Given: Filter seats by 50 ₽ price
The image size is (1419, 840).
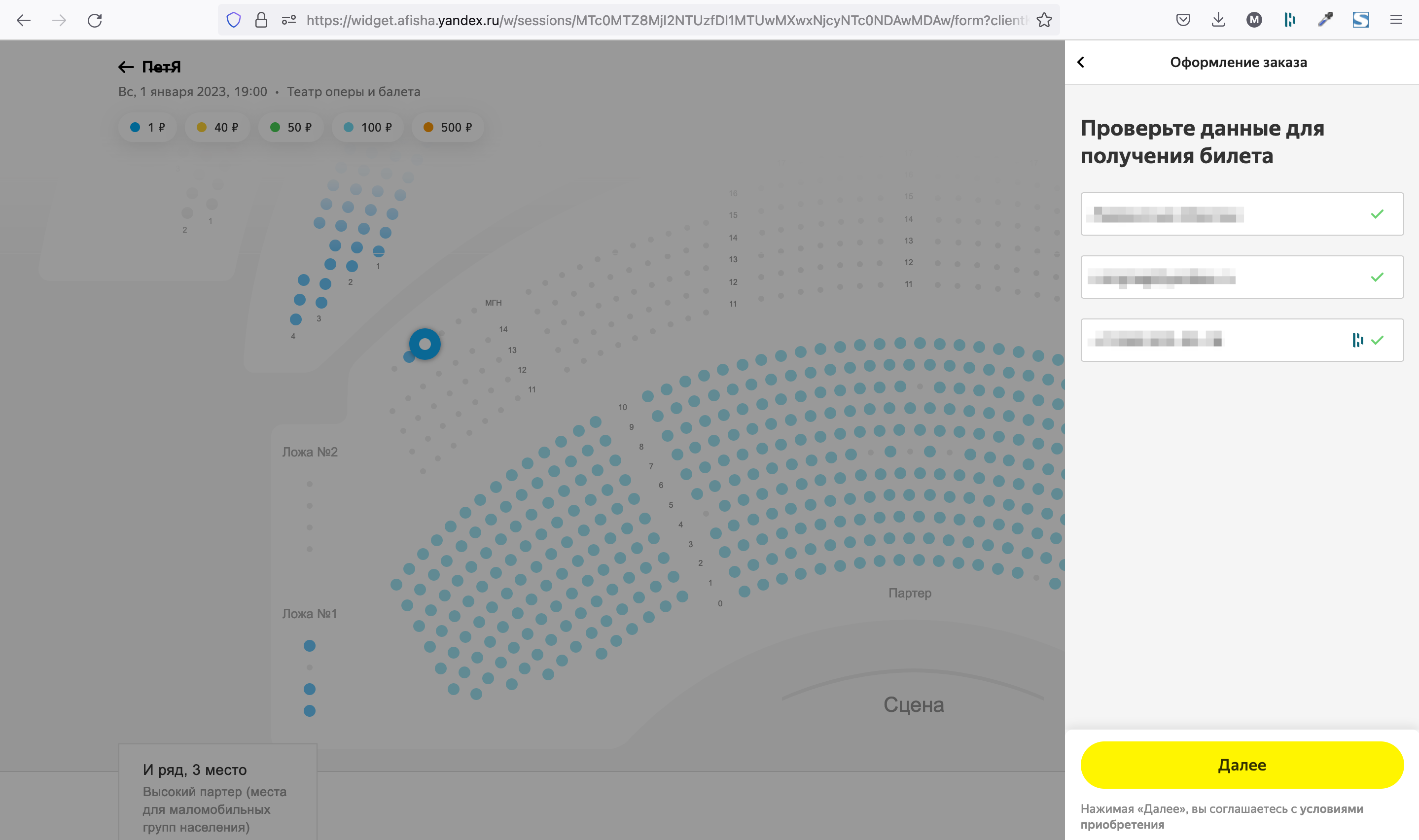Looking at the screenshot, I should click(x=291, y=127).
